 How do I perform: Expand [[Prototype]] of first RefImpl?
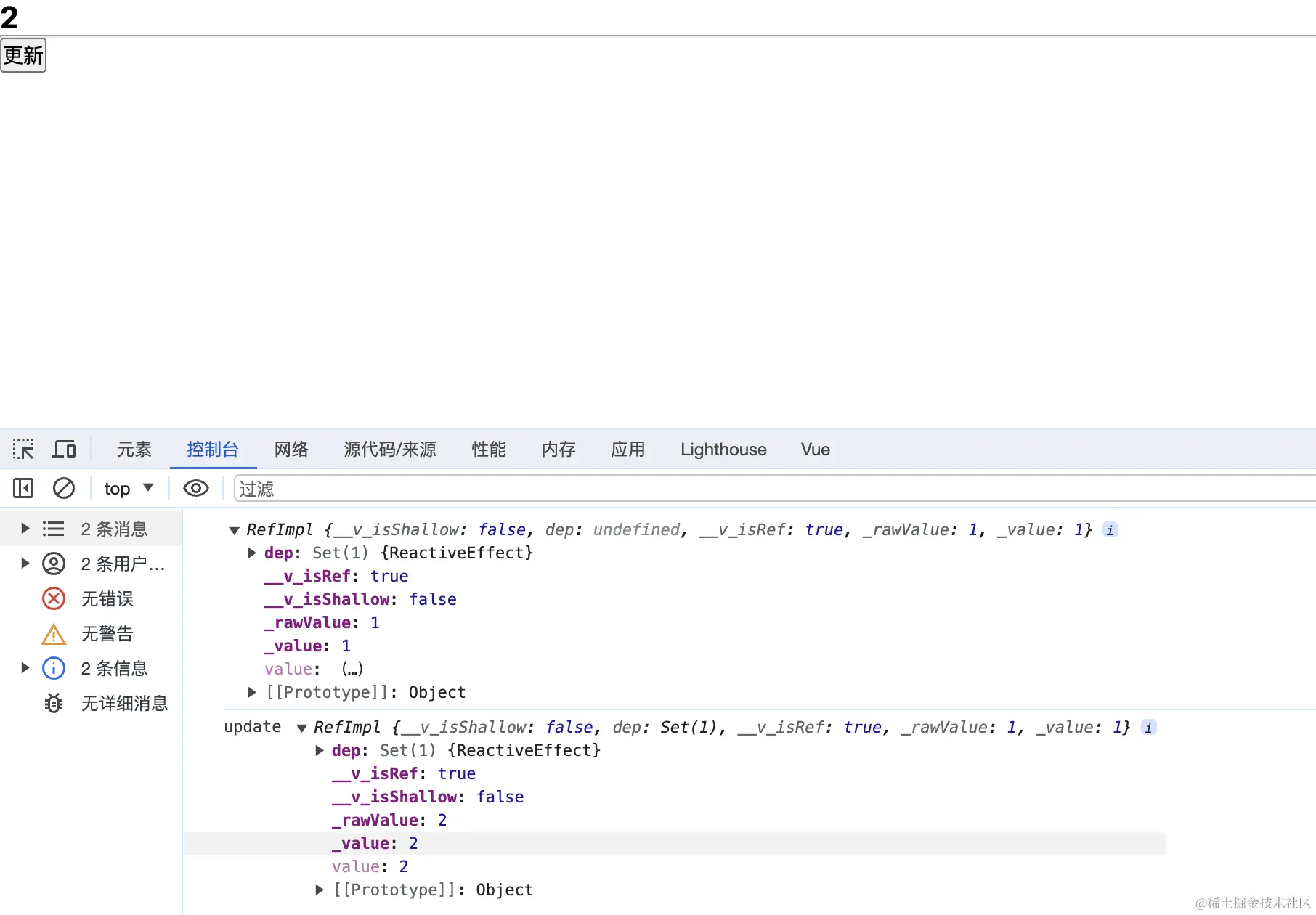(252, 692)
